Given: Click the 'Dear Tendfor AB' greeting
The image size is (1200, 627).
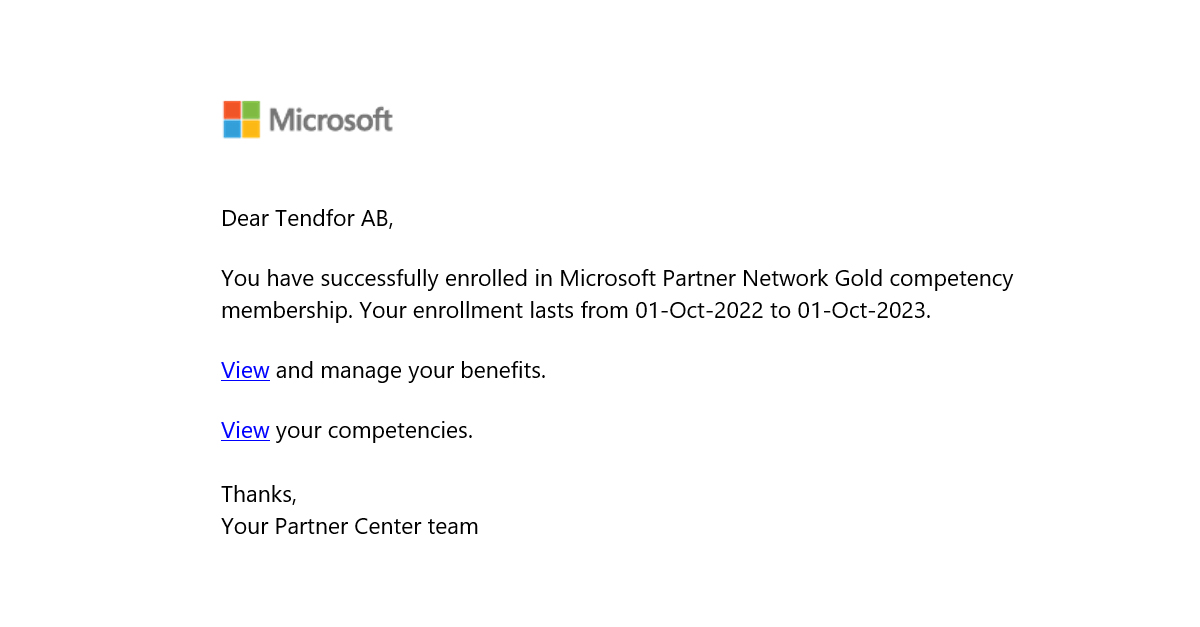Looking at the screenshot, I should pyautogui.click(x=307, y=218).
